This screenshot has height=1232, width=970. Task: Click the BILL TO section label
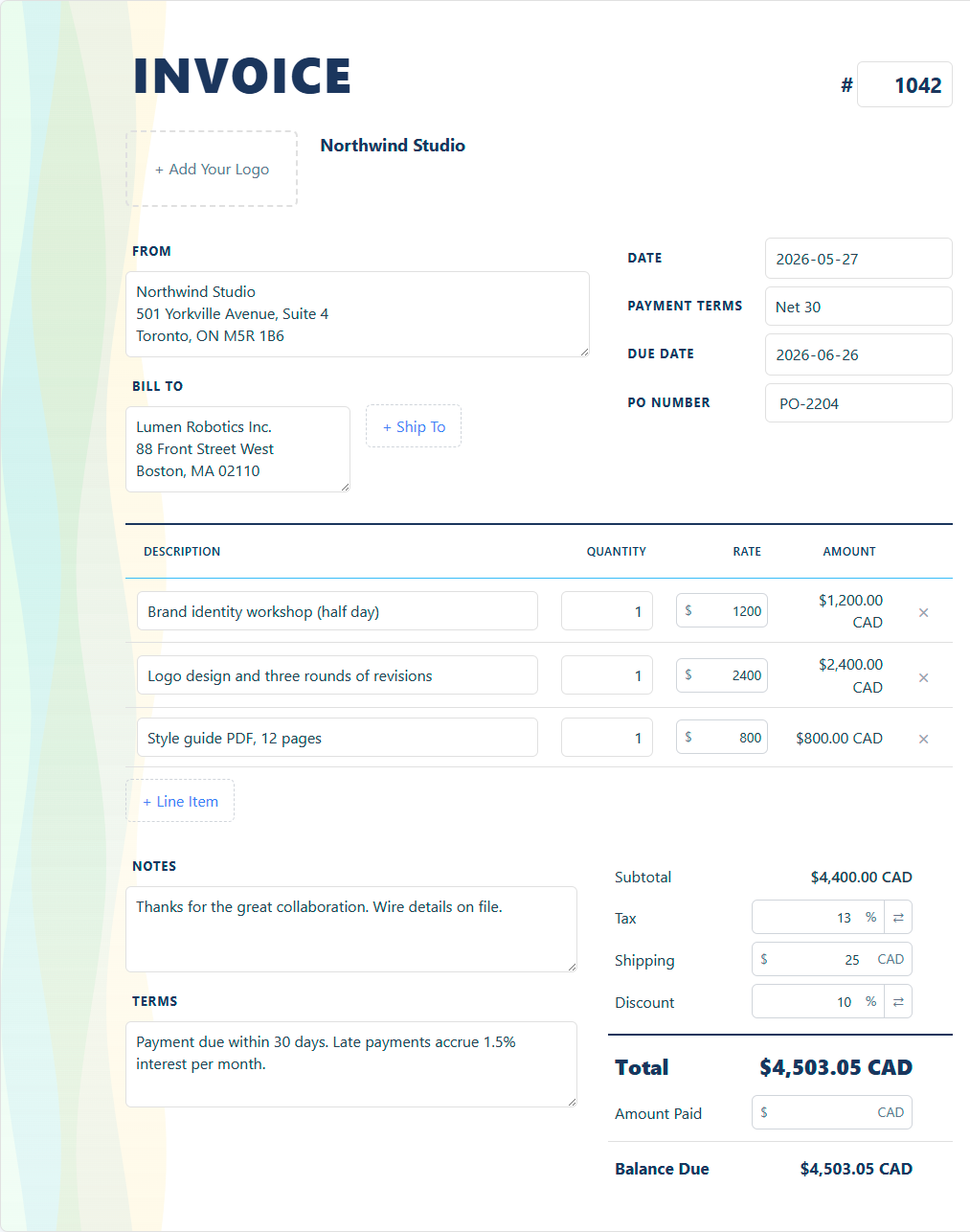click(157, 386)
